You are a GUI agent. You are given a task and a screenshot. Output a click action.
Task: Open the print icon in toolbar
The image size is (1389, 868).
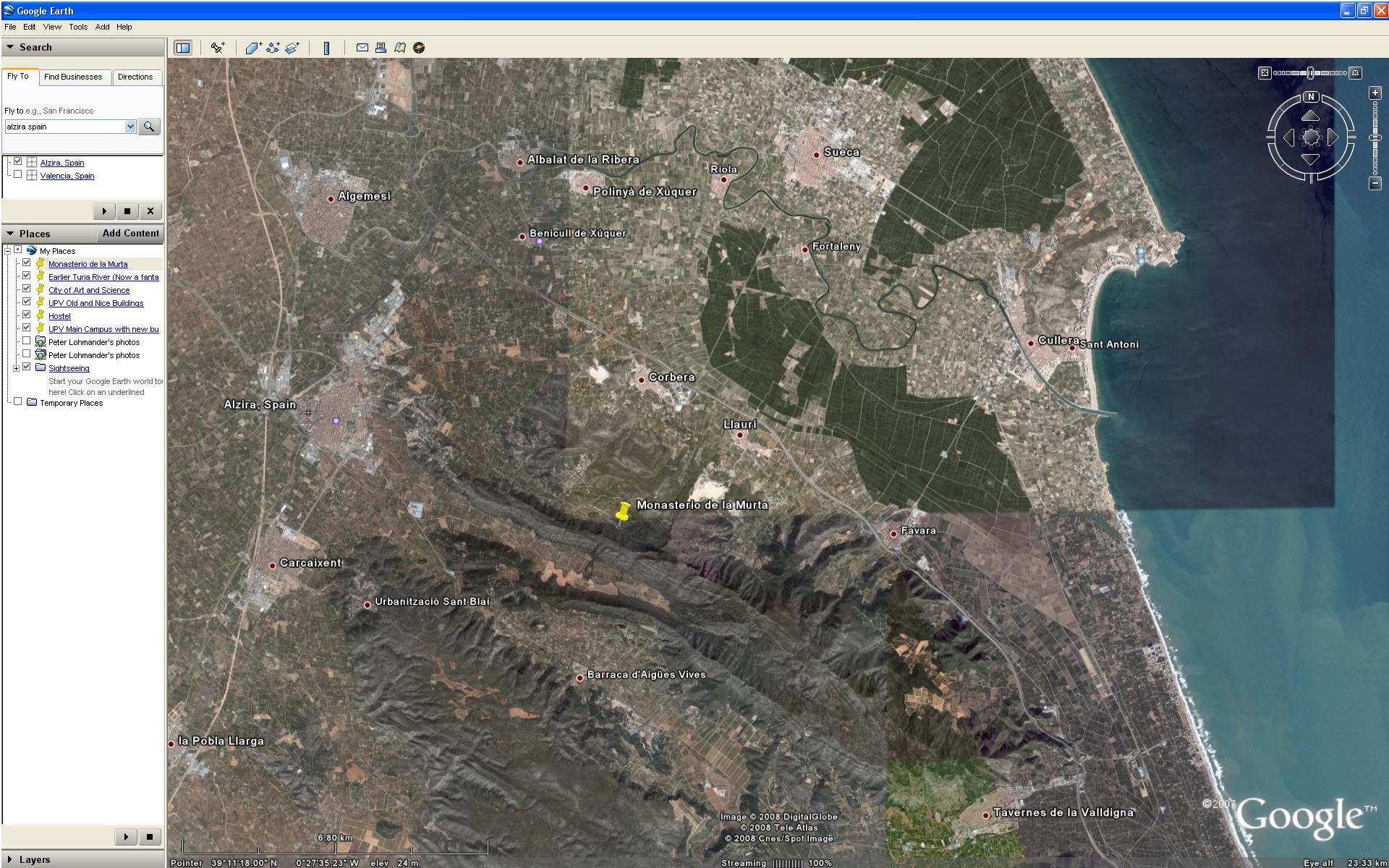(381, 48)
